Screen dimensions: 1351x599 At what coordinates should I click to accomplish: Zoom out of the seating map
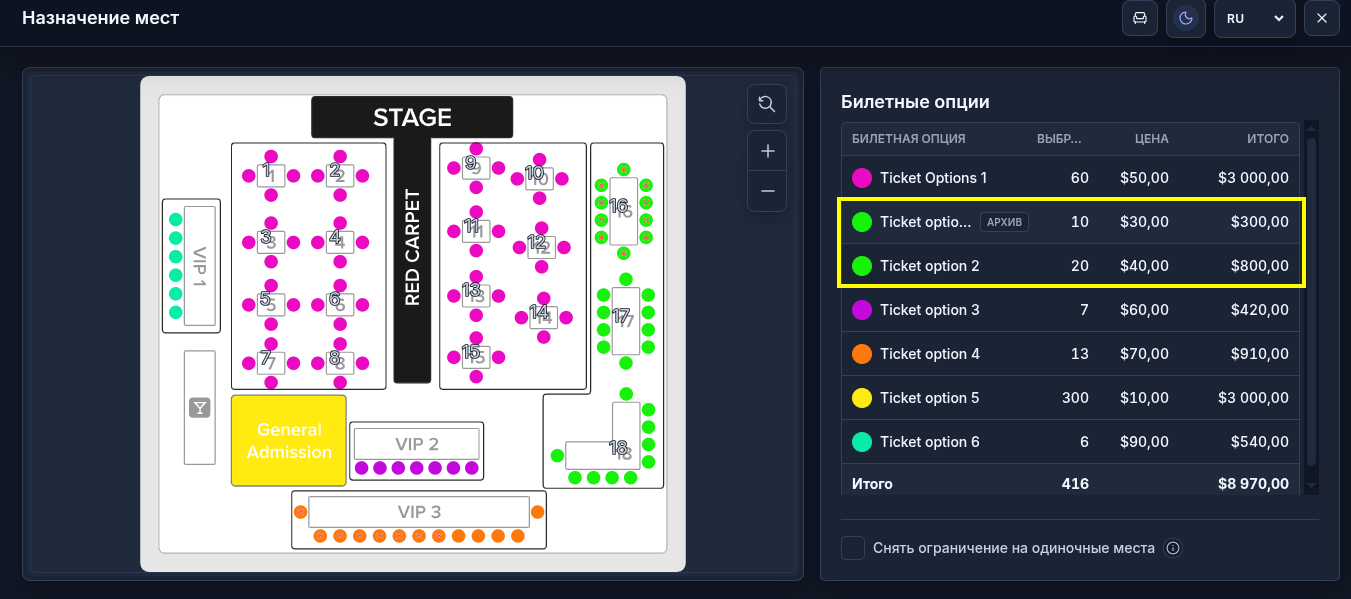[767, 191]
